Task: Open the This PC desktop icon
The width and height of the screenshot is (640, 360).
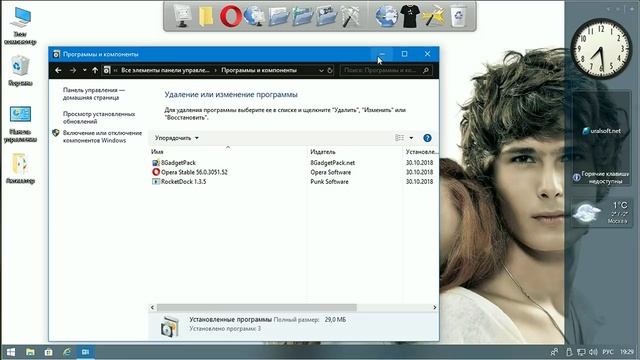Action: (x=20, y=26)
